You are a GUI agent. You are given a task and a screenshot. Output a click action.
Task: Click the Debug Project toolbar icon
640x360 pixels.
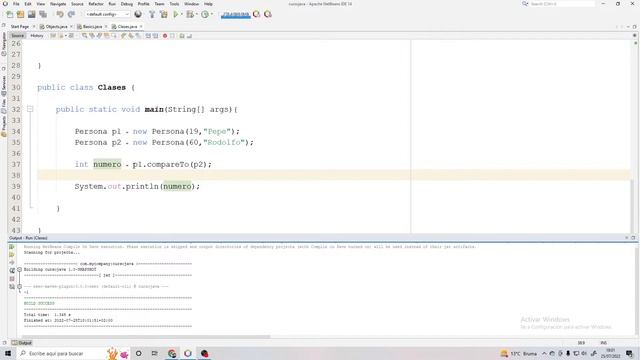190,14
